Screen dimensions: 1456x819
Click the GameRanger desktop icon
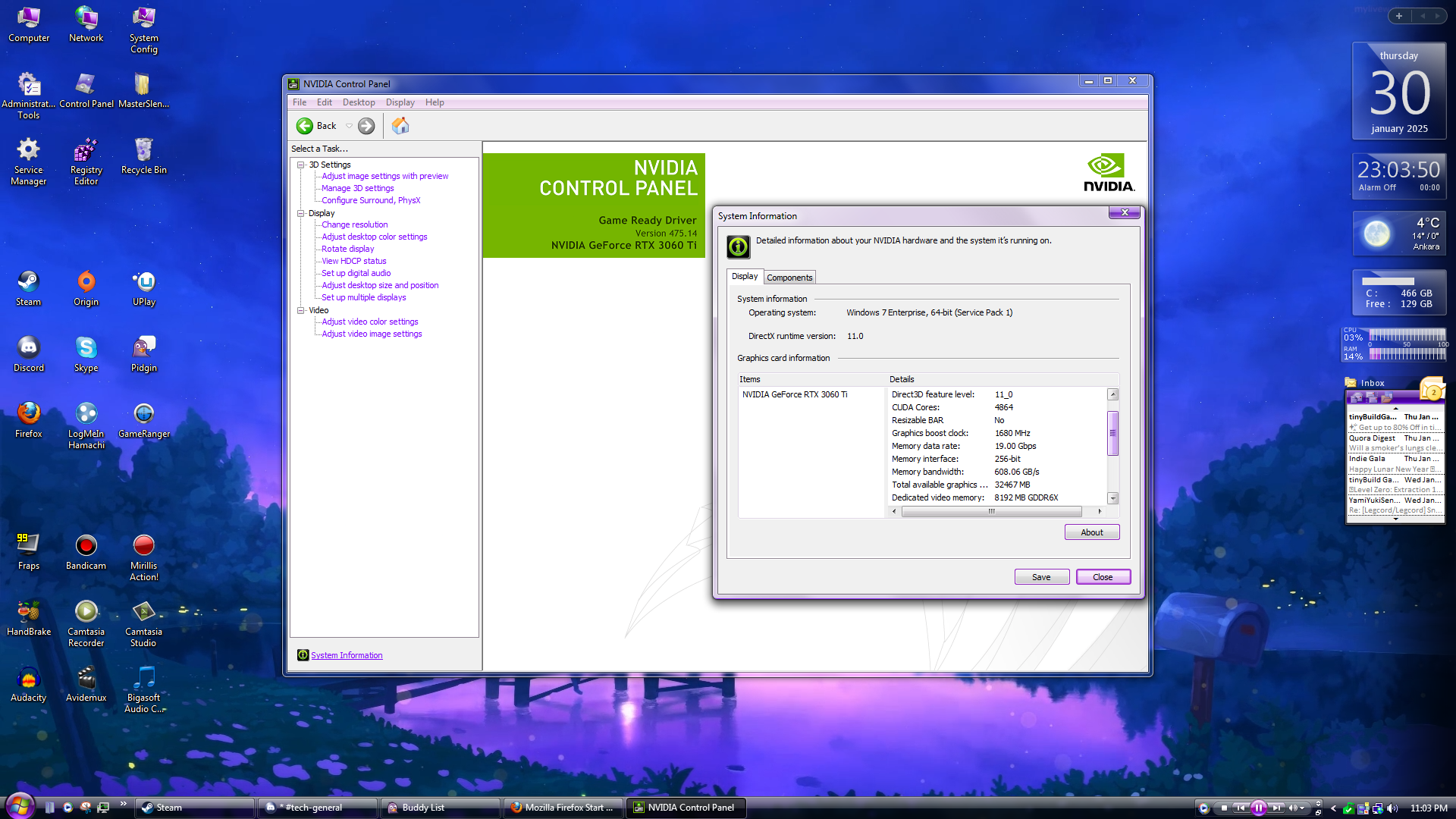point(143,421)
